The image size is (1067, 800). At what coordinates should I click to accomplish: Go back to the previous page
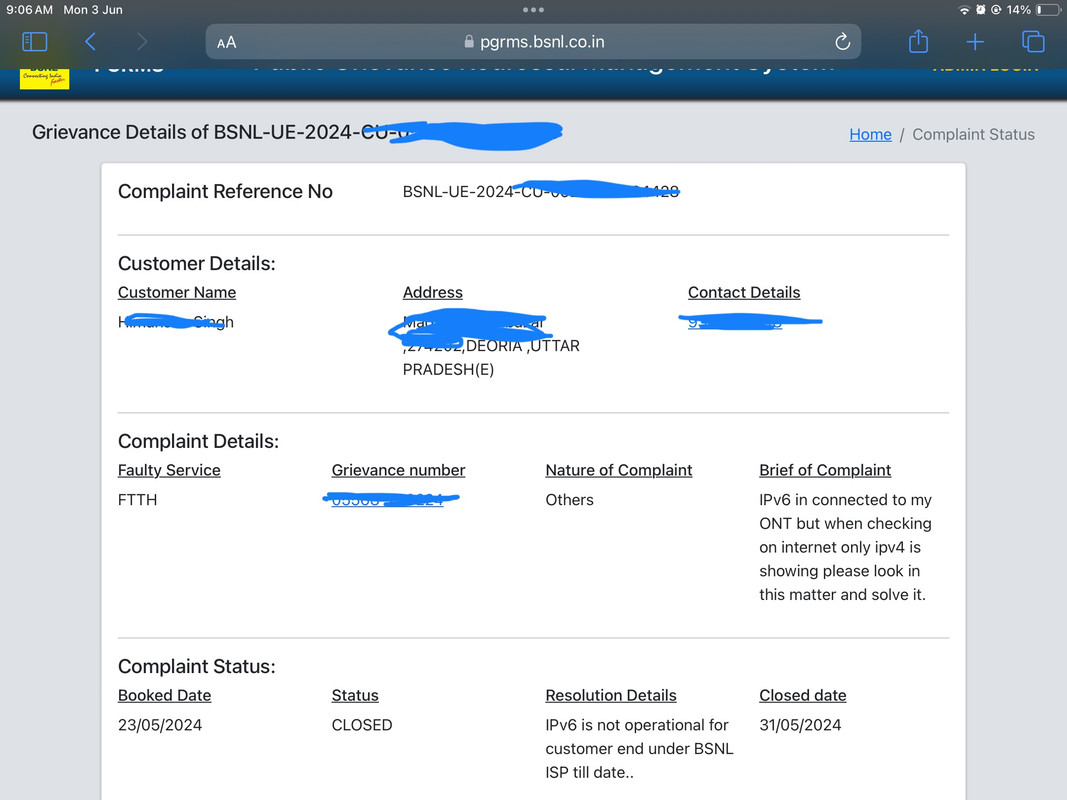(x=90, y=42)
